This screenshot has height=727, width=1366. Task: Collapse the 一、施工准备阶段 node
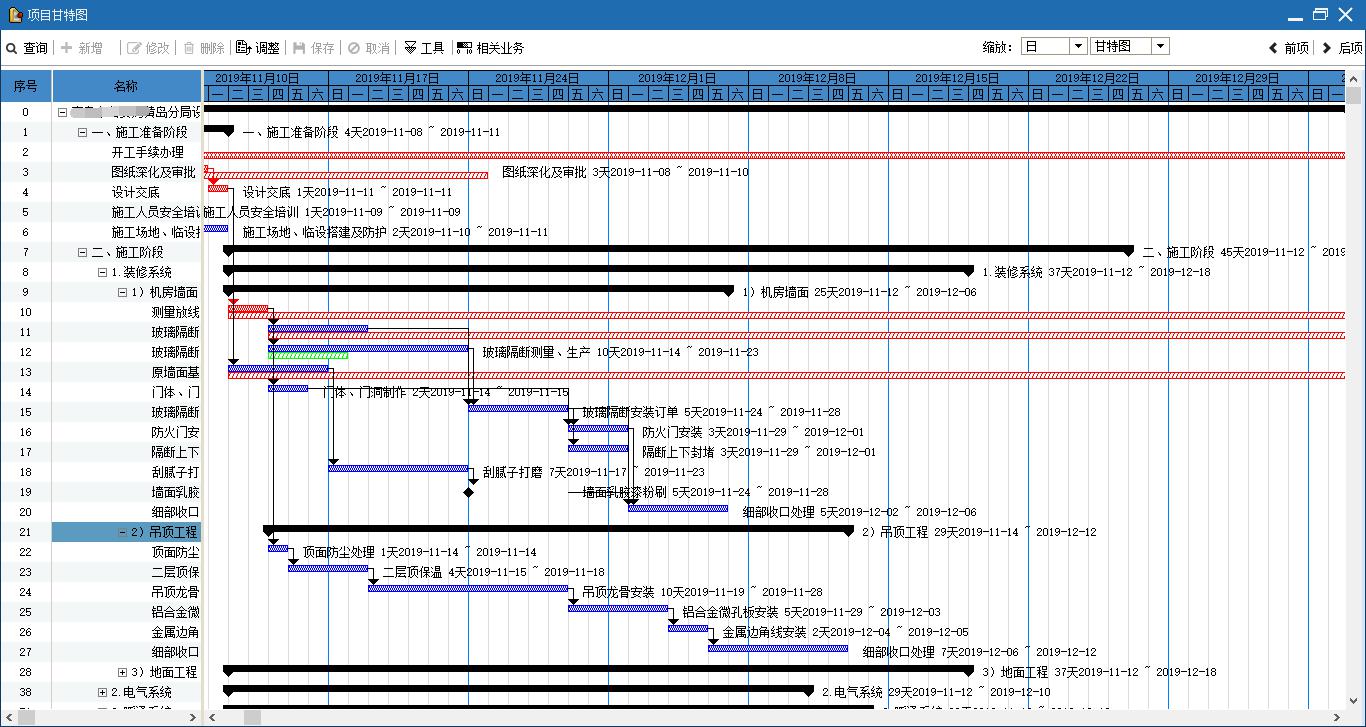pos(82,132)
